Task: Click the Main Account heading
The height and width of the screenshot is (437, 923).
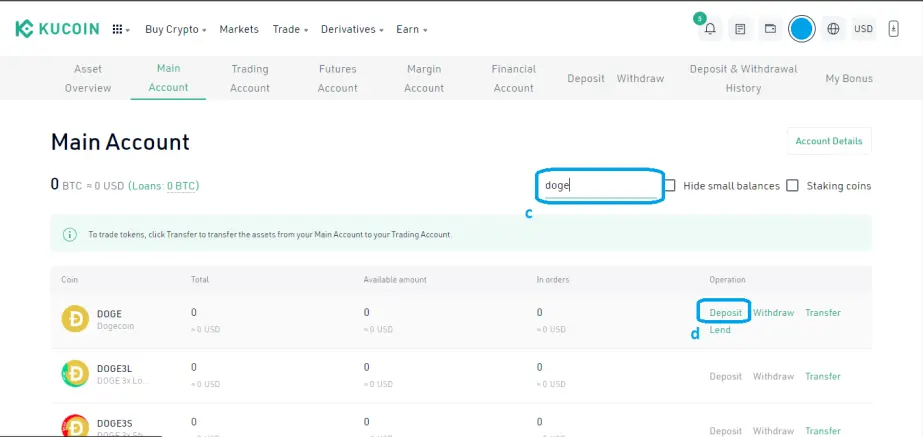Action: (120, 142)
